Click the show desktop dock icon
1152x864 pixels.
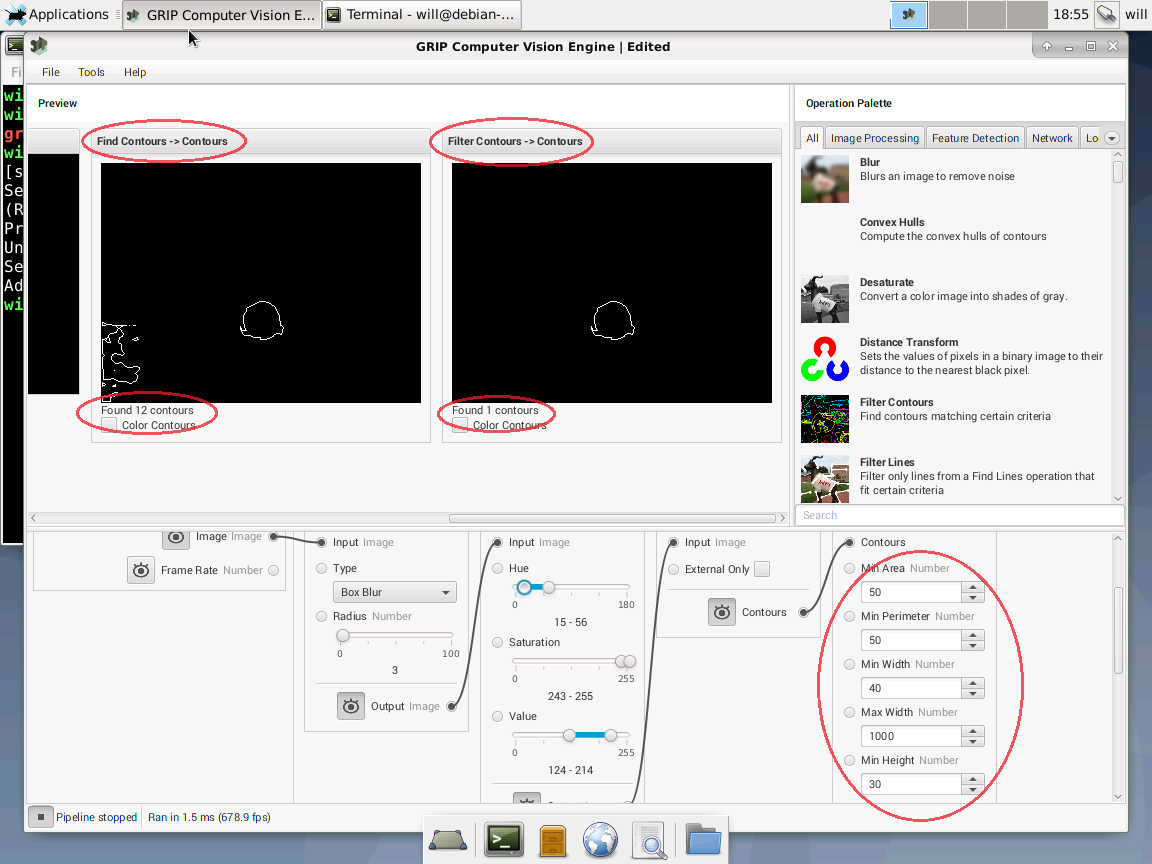pos(447,840)
